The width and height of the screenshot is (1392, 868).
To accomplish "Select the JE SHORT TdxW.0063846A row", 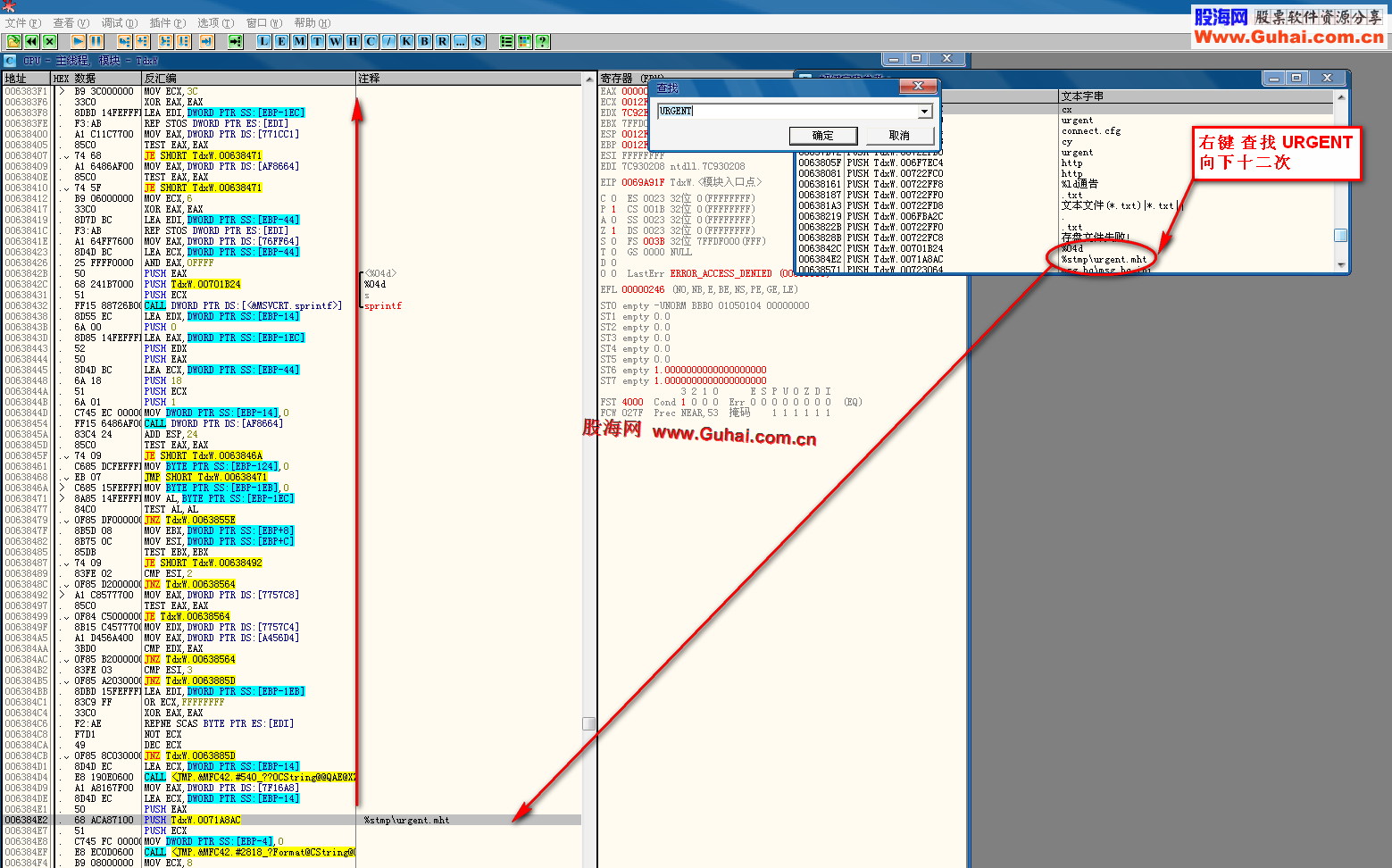I will pyautogui.click(x=293, y=455).
